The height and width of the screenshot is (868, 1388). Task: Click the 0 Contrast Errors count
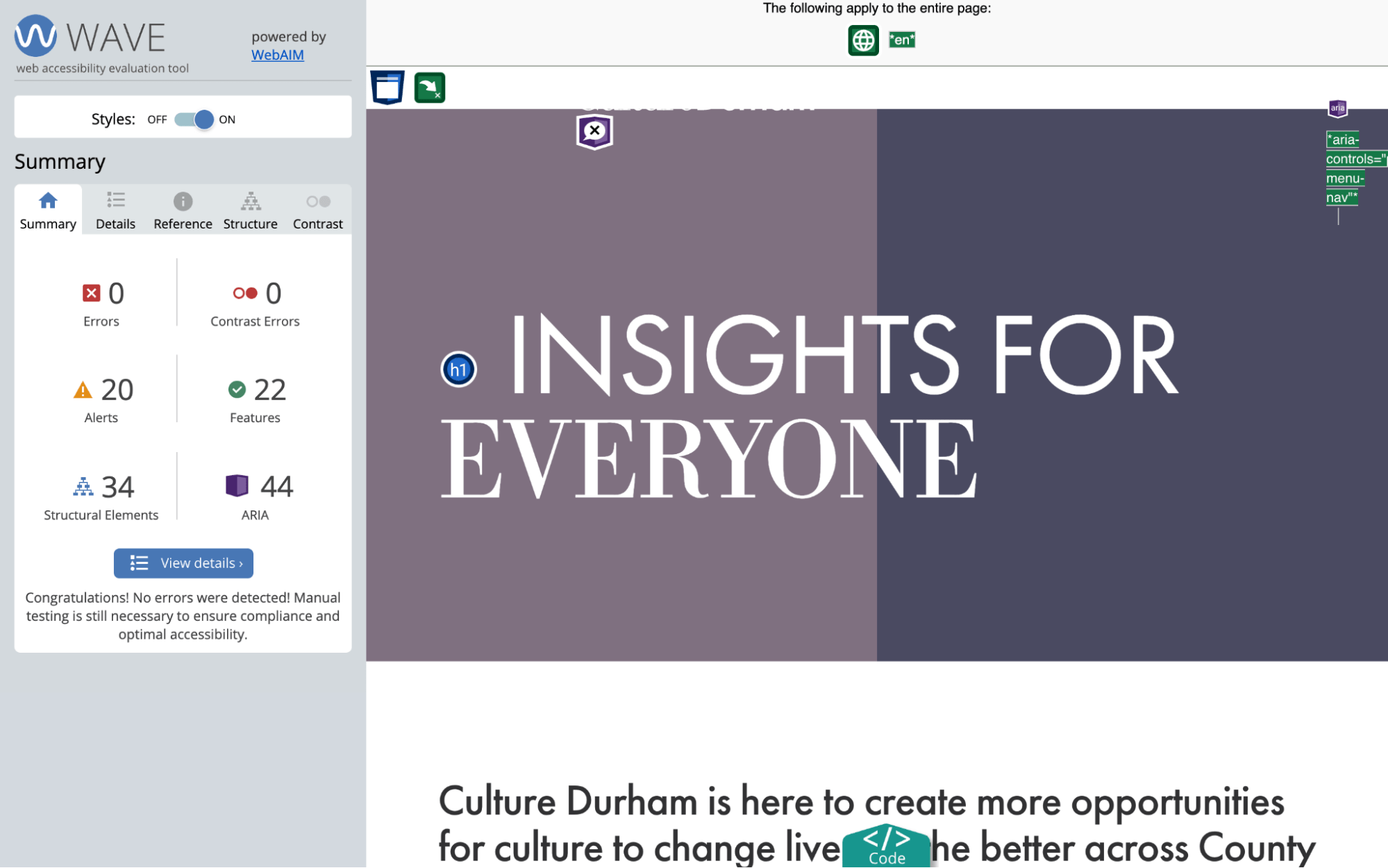coord(274,294)
